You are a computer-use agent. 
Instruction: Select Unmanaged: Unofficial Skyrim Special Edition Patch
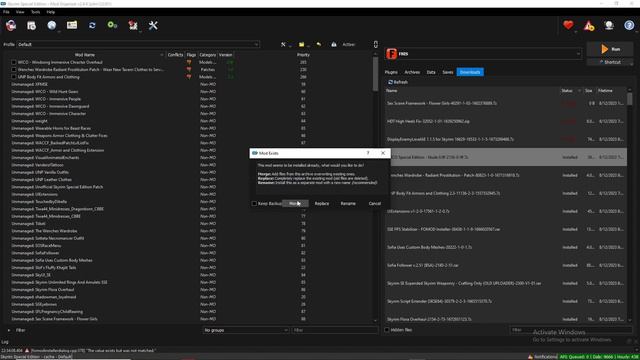tap(57, 187)
